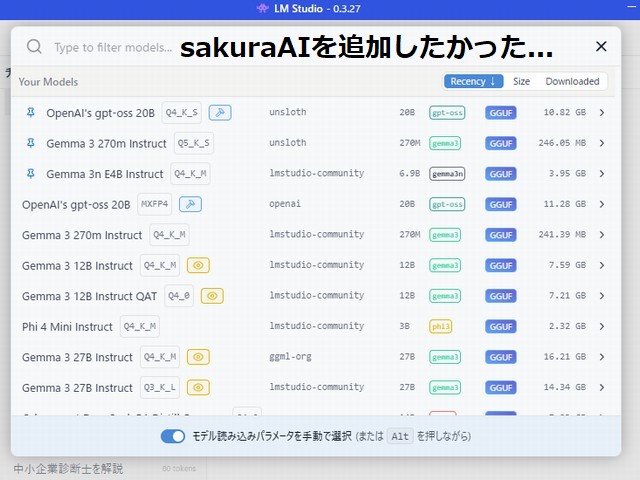Expand chevron for Gemma 3 12B Instruct QAT
Image resolution: width=640 pixels, height=480 pixels.
(602, 296)
